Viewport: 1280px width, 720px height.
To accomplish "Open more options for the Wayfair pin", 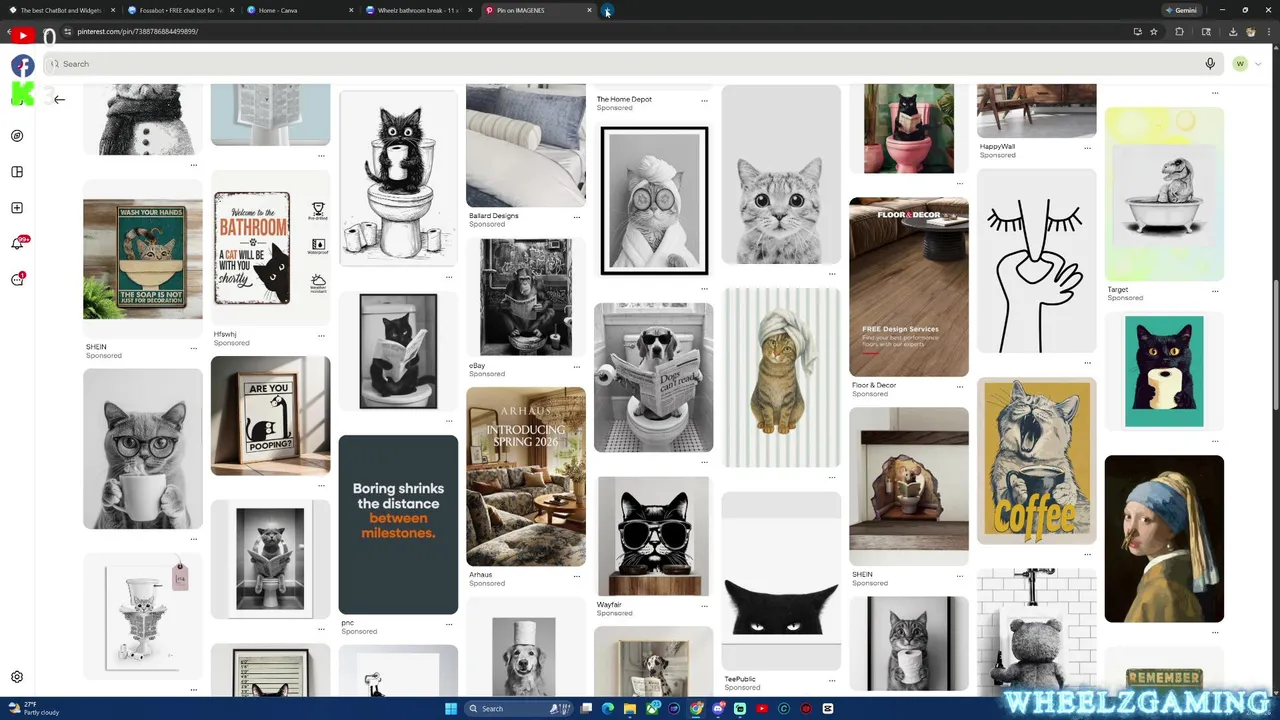I will coord(704,606).
